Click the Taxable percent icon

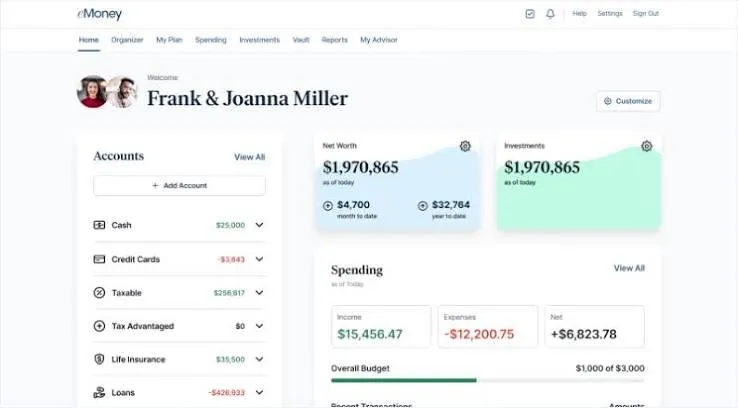(99, 293)
